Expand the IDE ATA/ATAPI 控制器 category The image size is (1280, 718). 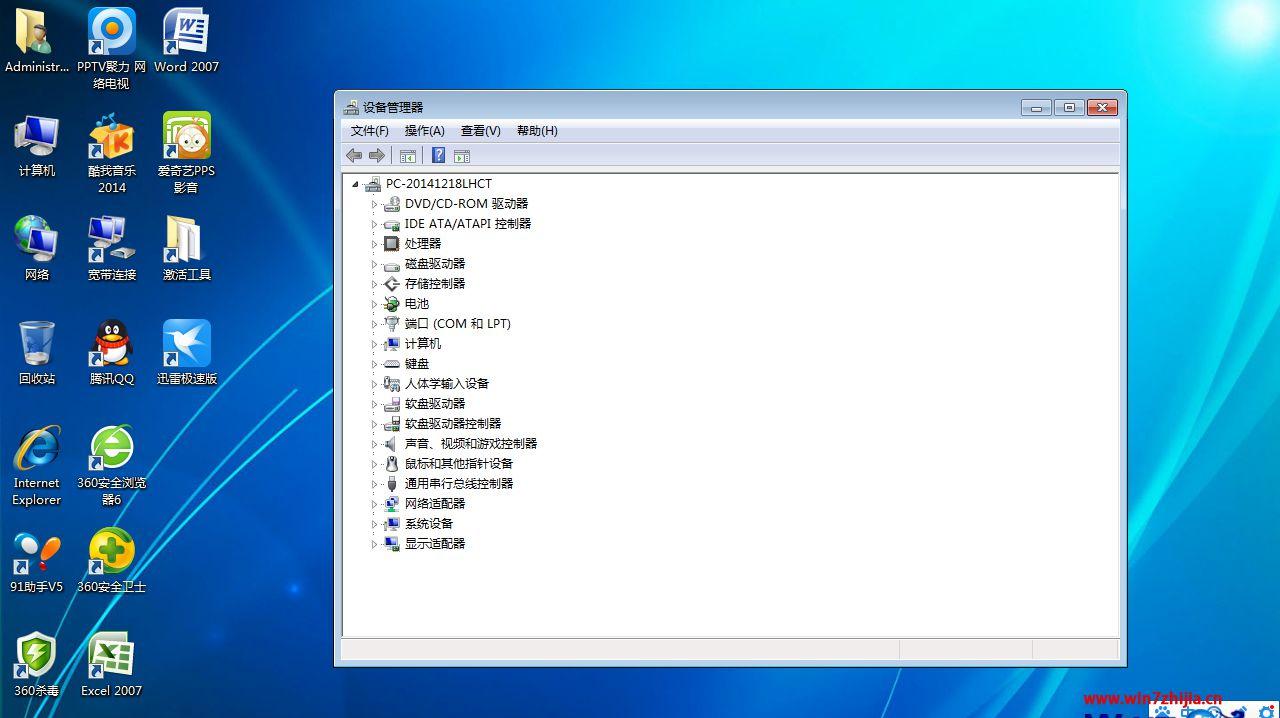pyautogui.click(x=375, y=224)
